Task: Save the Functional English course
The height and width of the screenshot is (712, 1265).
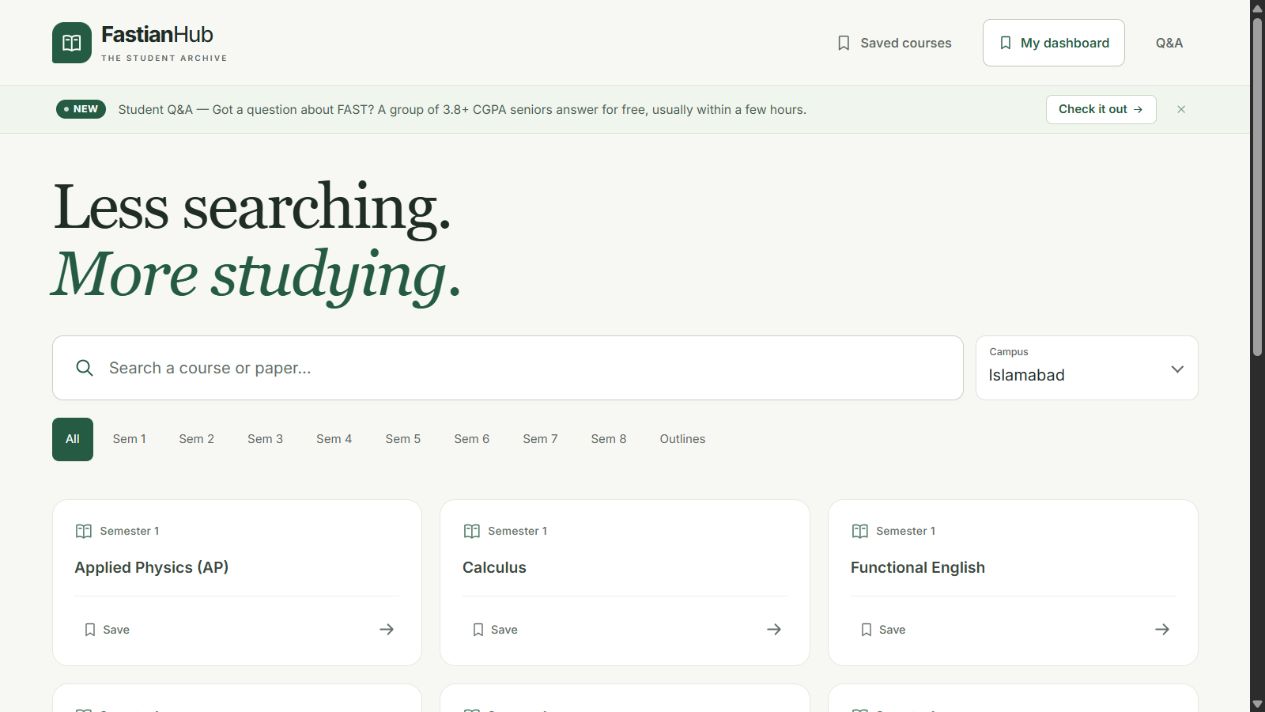Action: pos(883,630)
